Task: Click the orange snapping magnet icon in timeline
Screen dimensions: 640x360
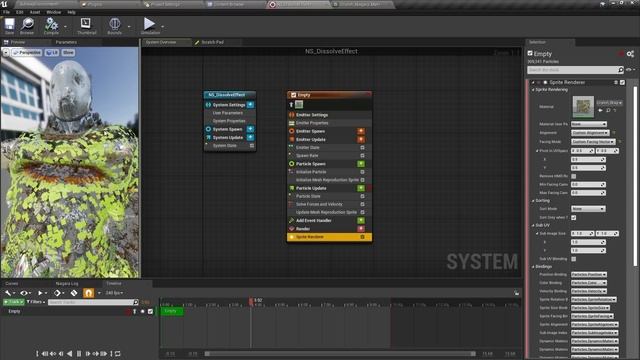Action: pyautogui.click(x=88, y=293)
